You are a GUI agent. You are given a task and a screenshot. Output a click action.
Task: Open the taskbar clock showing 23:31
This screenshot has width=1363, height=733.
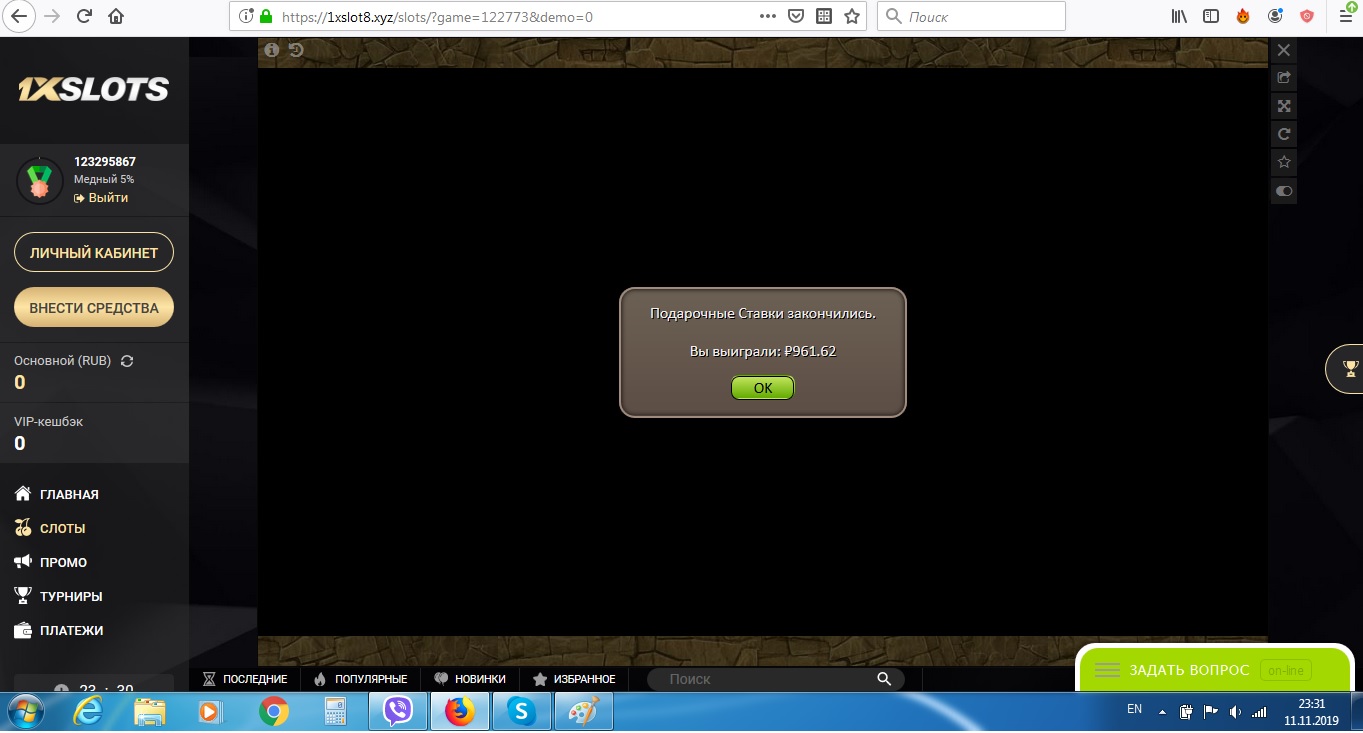click(x=1311, y=711)
